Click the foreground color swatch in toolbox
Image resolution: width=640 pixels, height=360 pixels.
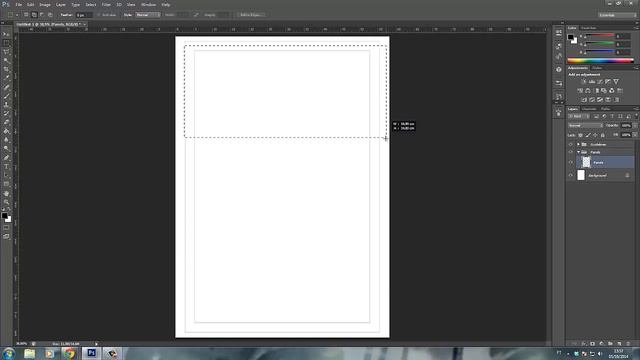click(x=4, y=216)
